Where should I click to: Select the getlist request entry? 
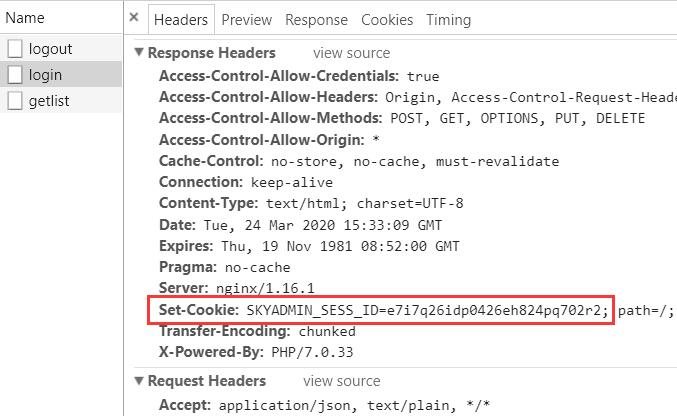(x=61, y=101)
